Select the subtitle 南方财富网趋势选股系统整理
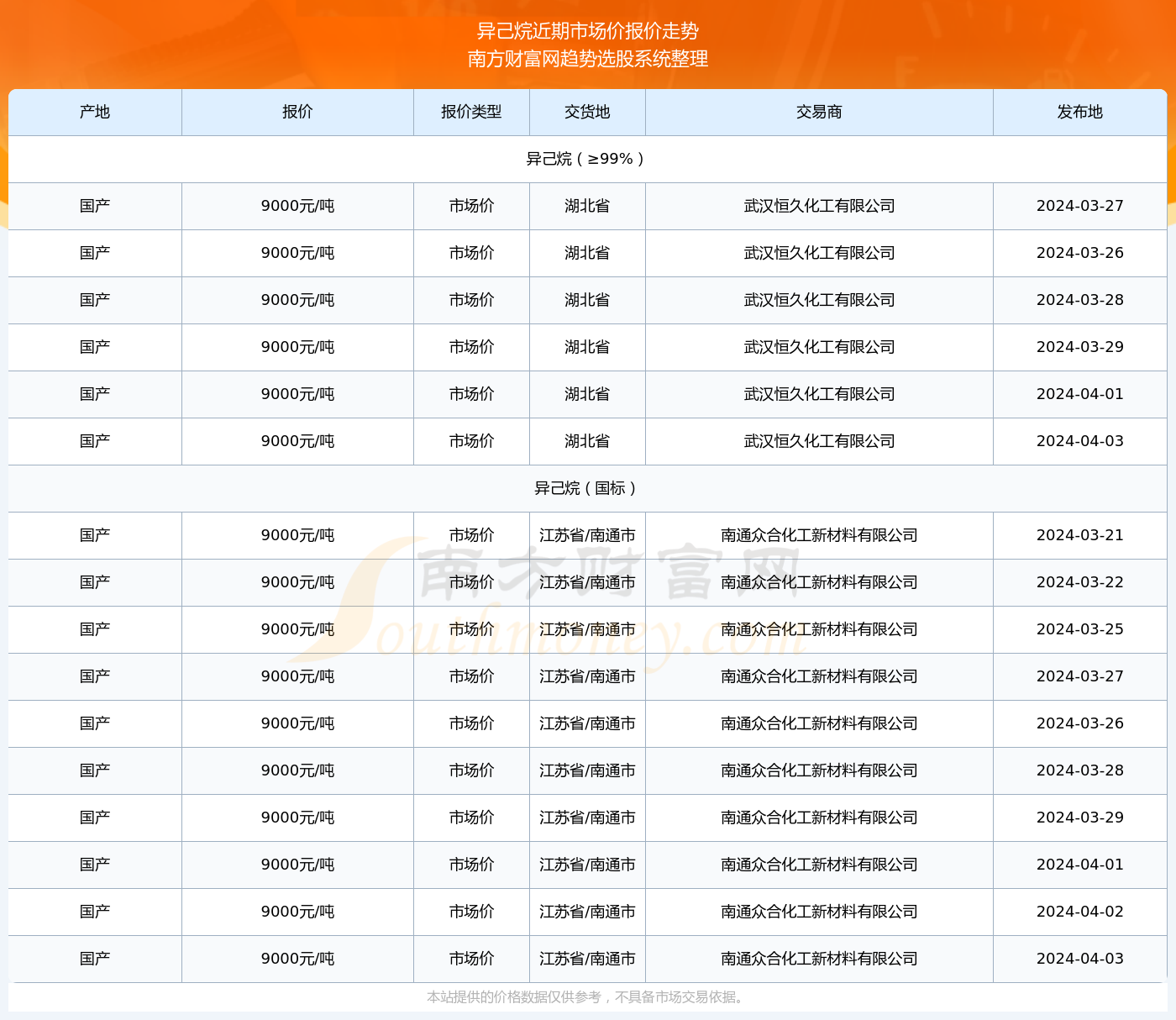The height and width of the screenshot is (1020, 1176). coord(588,59)
